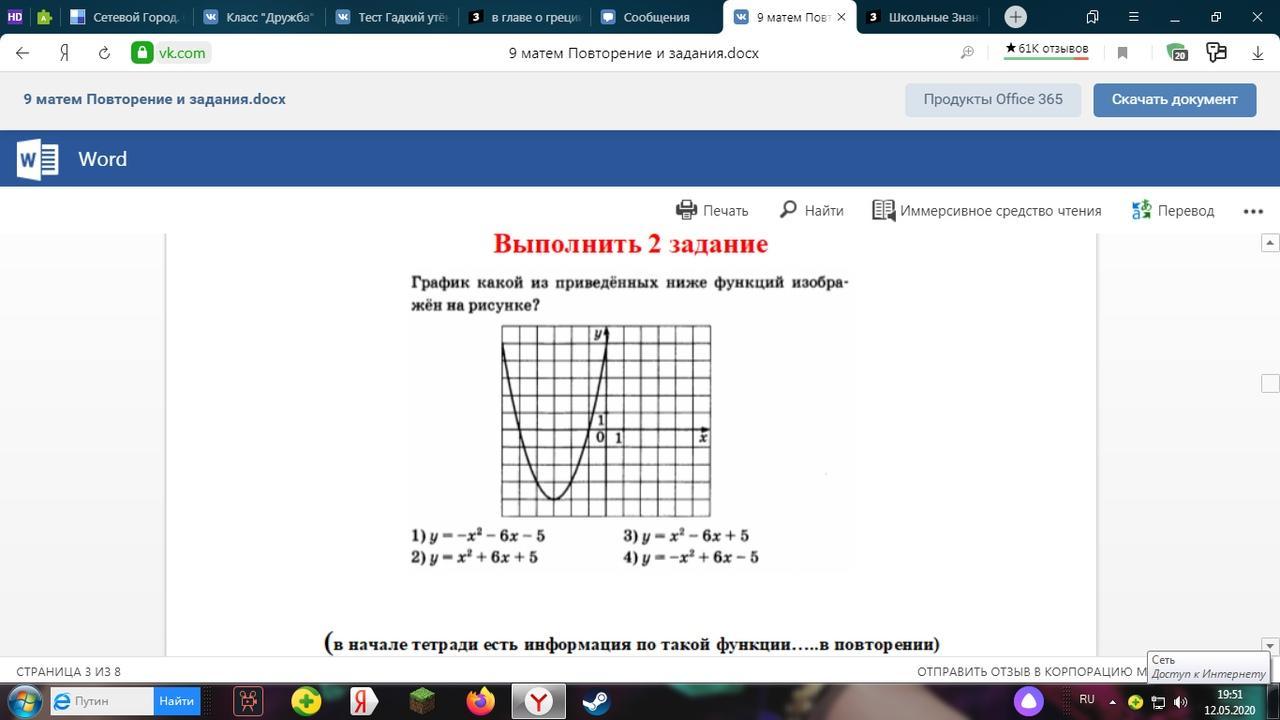Screen dimensions: 1280x720
Task: Click the green padlock site security icon
Action: (142, 53)
